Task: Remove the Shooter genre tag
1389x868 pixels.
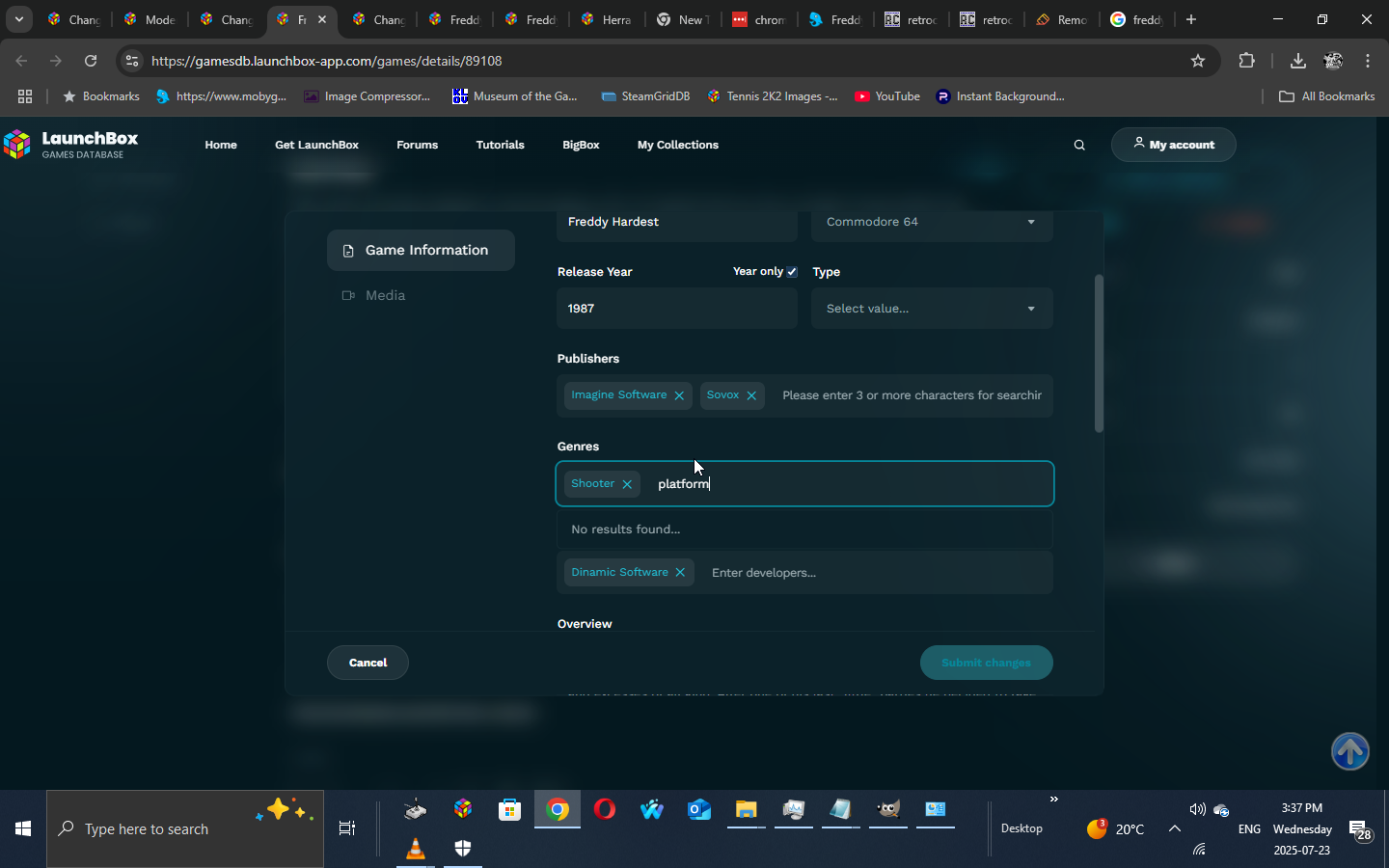Action: [627, 484]
